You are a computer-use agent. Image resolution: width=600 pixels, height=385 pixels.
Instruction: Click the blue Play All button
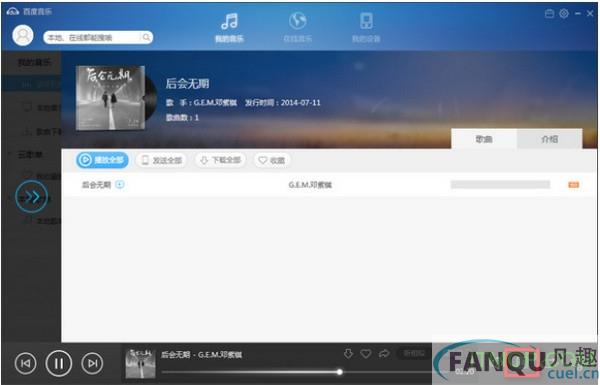[x=102, y=160]
